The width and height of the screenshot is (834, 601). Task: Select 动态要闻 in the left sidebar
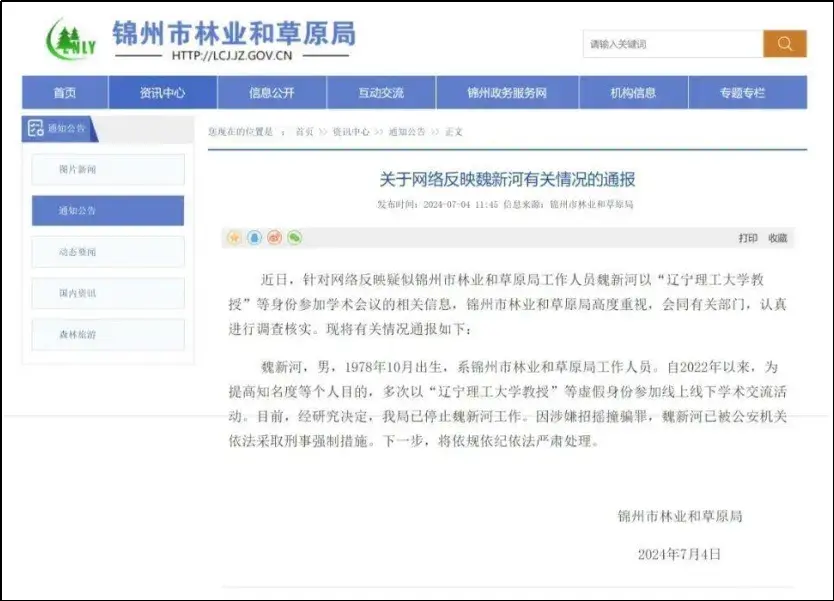coord(108,252)
